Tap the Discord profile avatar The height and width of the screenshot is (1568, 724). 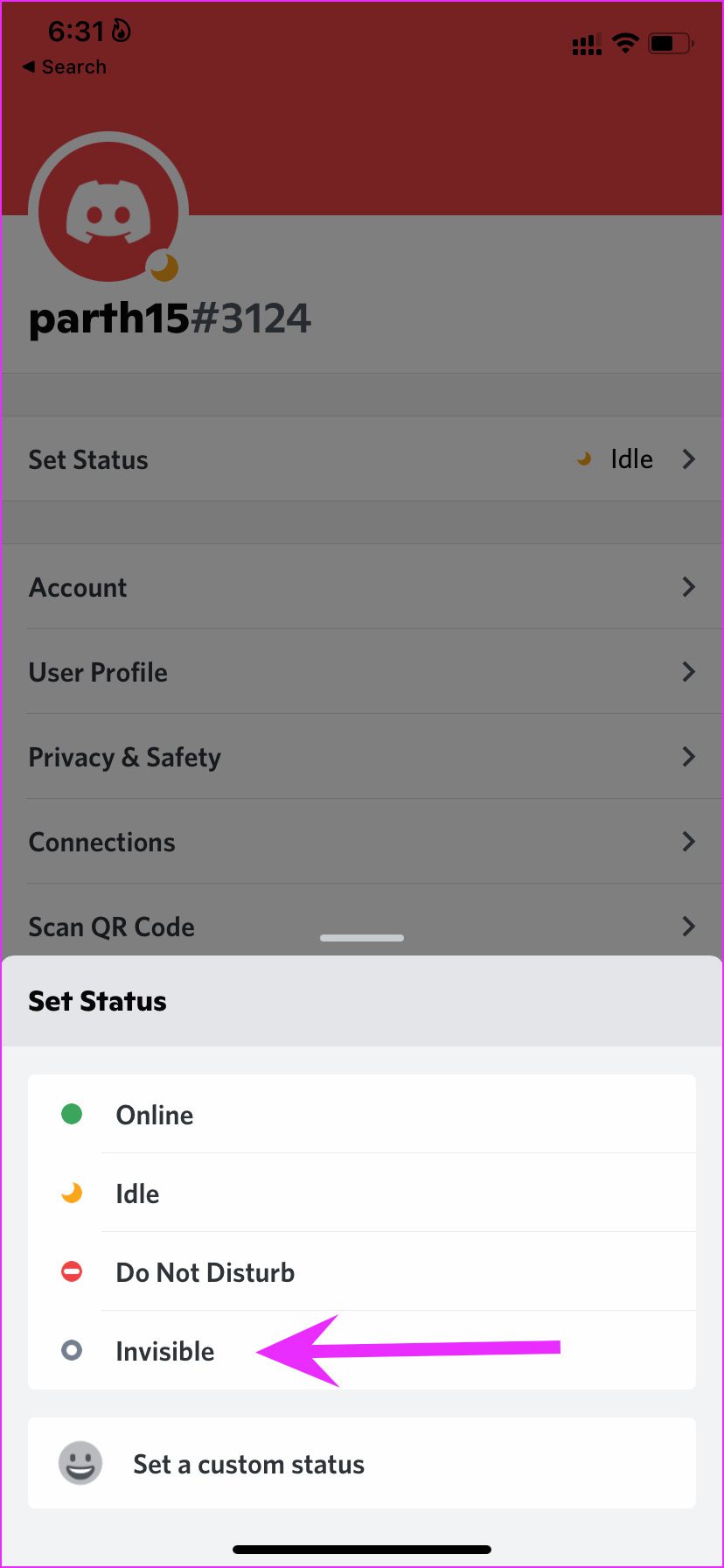tap(108, 213)
